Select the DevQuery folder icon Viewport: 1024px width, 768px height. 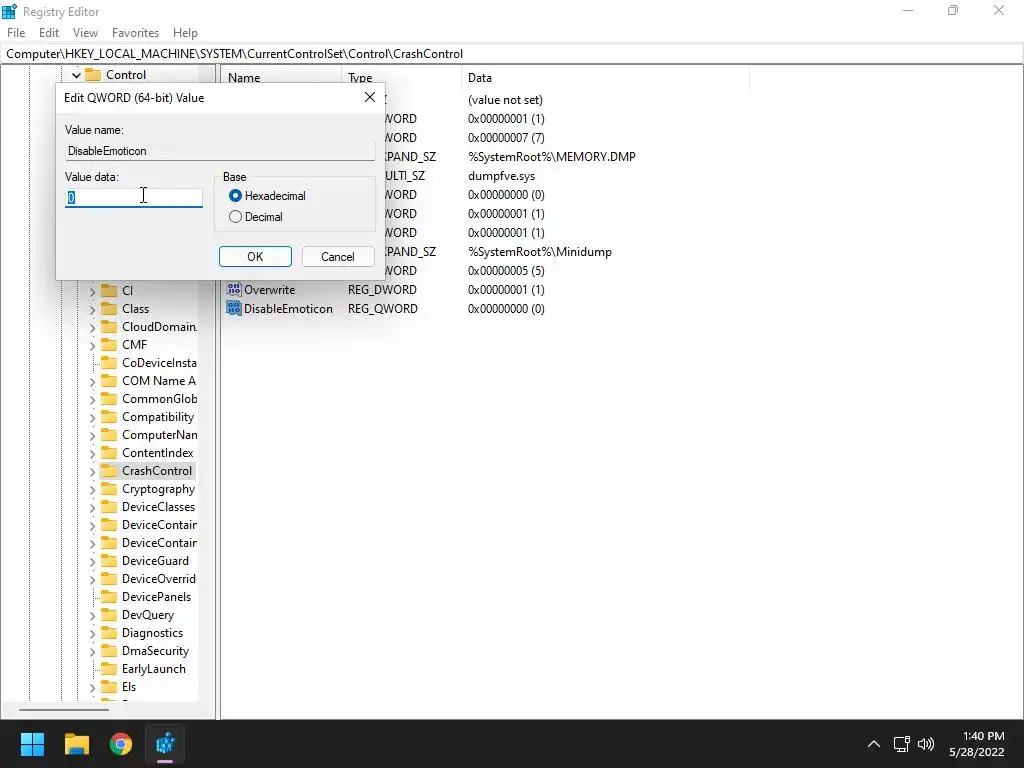coord(109,615)
